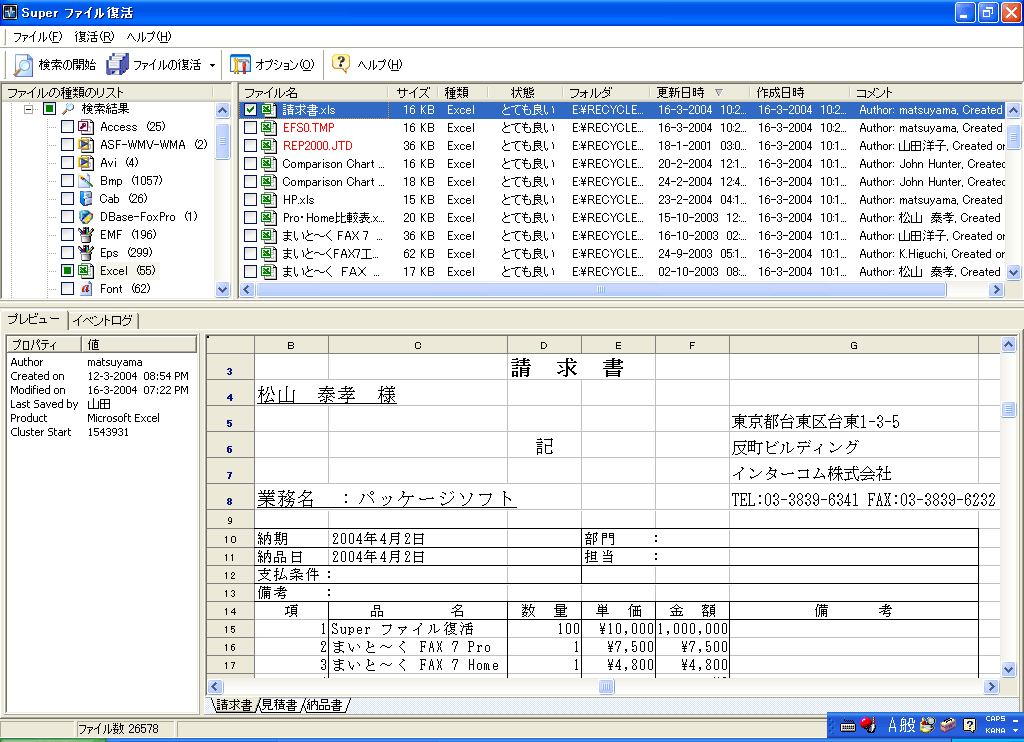This screenshot has width=1024, height=742.
Task: Click the EMF file type icon
Action: click(x=86, y=234)
